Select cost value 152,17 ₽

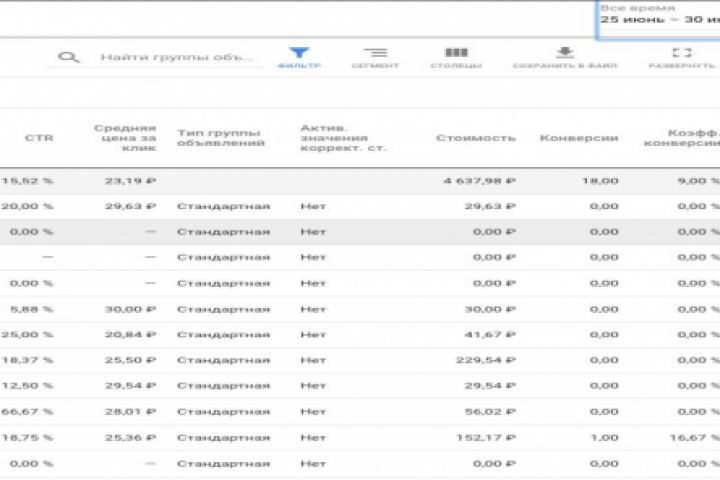coord(486,437)
